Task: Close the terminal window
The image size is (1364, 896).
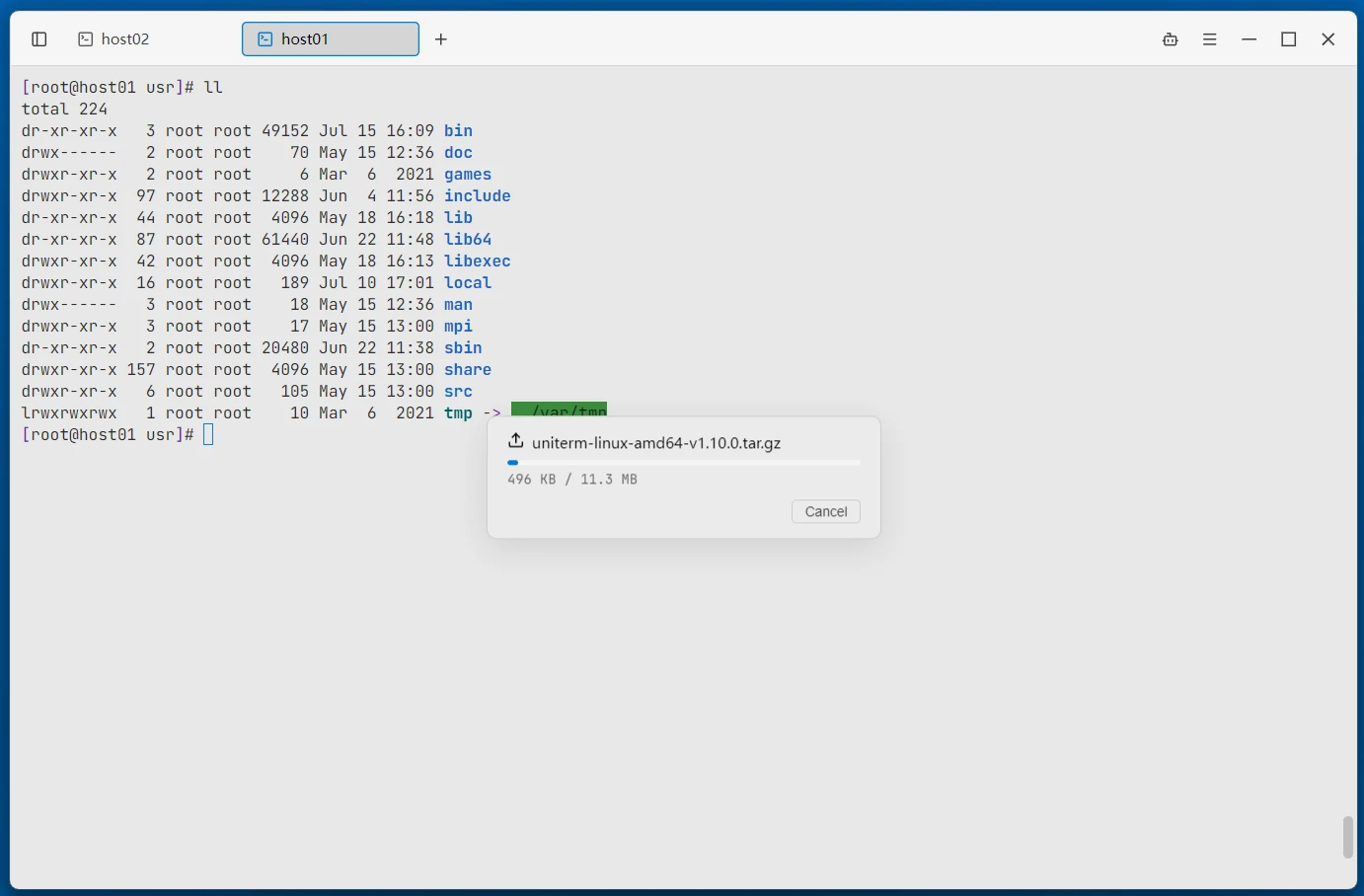Action: click(x=1328, y=39)
